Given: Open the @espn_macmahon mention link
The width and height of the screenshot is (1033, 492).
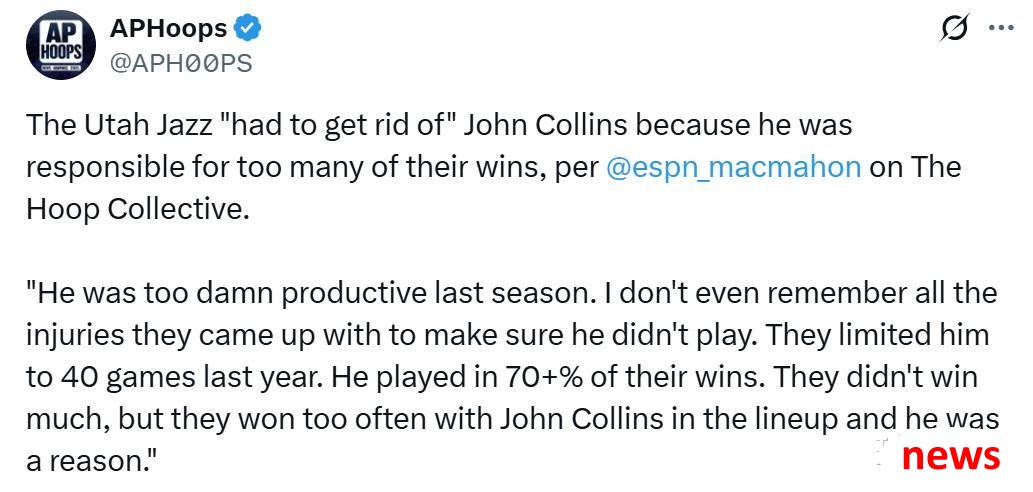Looking at the screenshot, I should pos(733,167).
